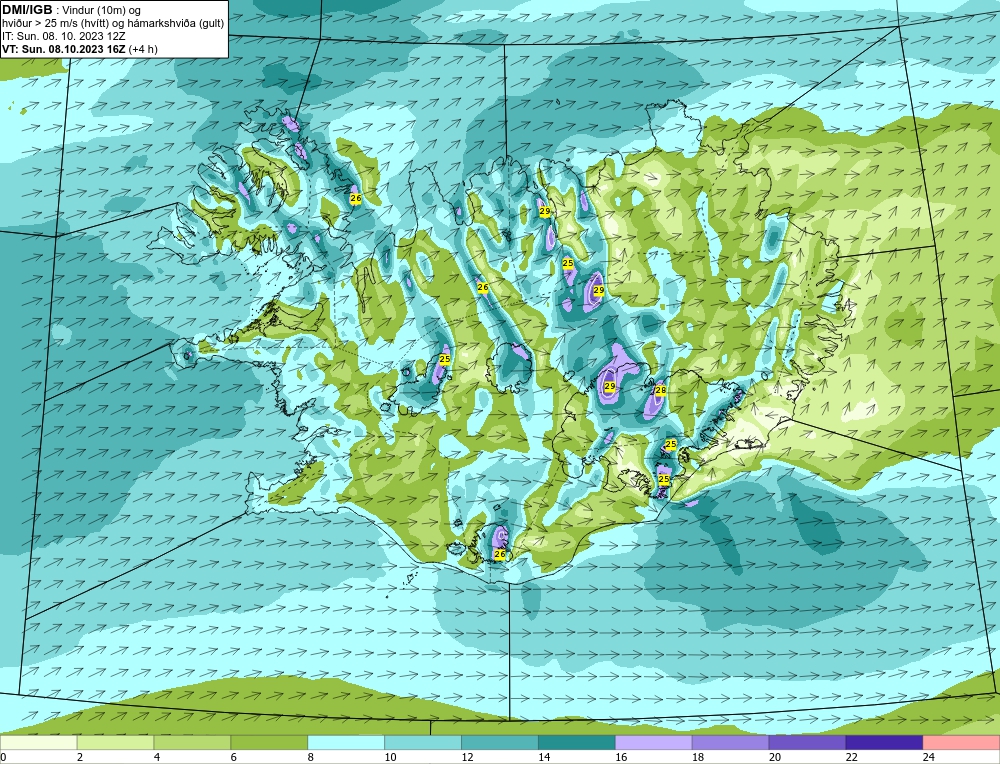Click the scale value 0 on the legend

pyautogui.click(x=3, y=758)
